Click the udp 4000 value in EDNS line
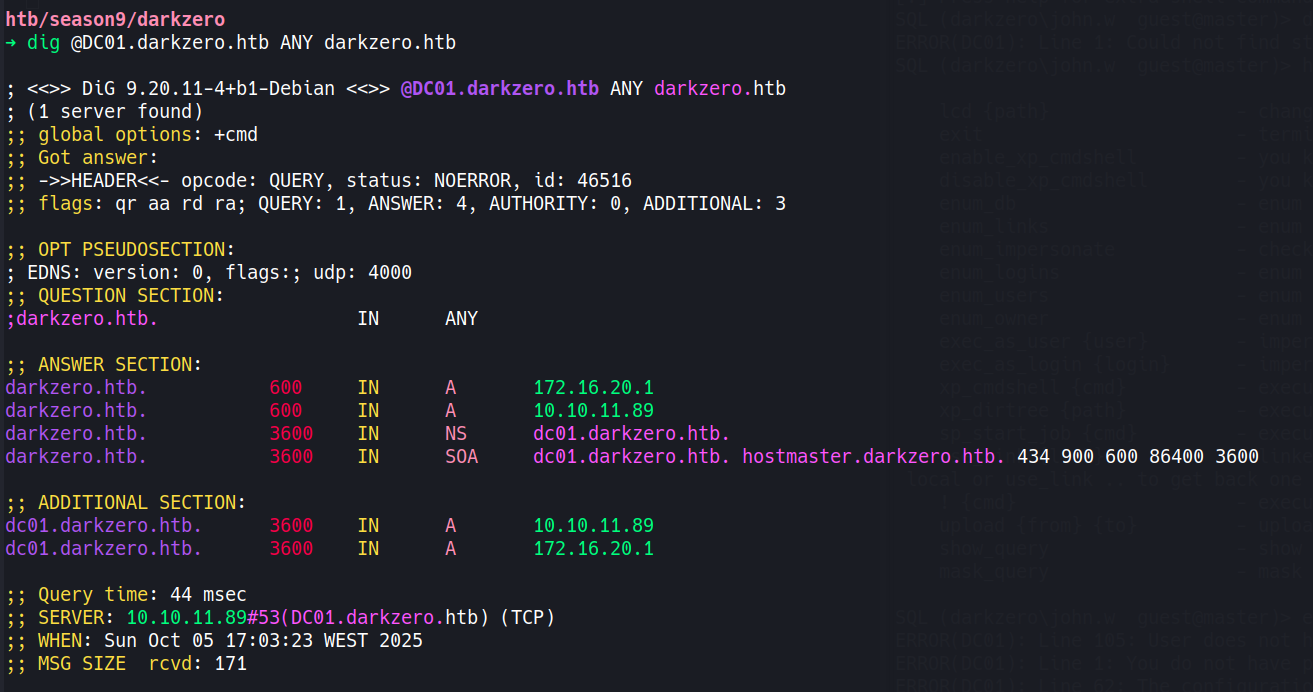 (x=389, y=273)
